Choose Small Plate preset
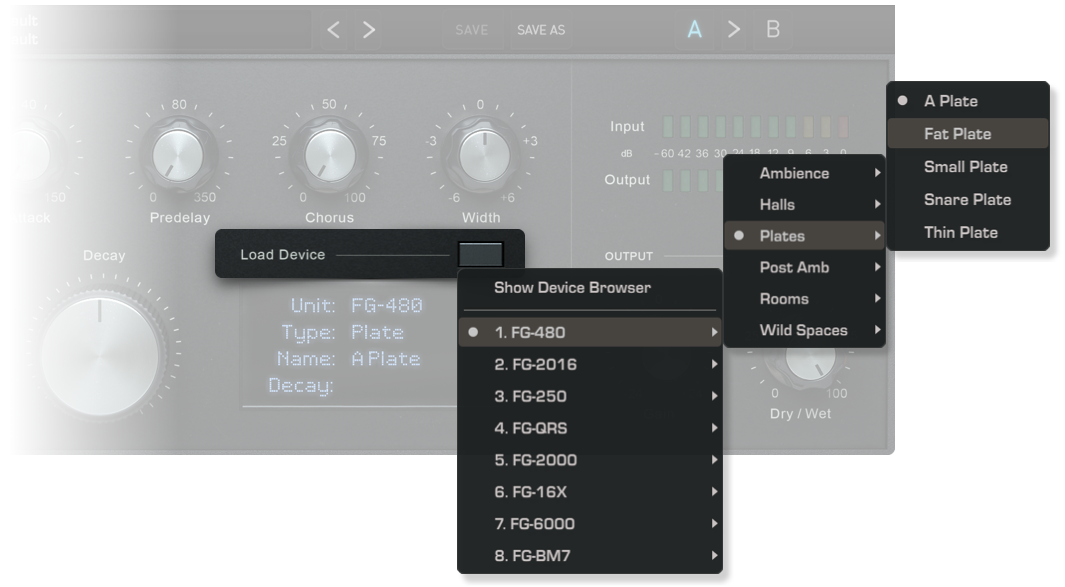The height and width of the screenshot is (587, 1065). coord(968,166)
